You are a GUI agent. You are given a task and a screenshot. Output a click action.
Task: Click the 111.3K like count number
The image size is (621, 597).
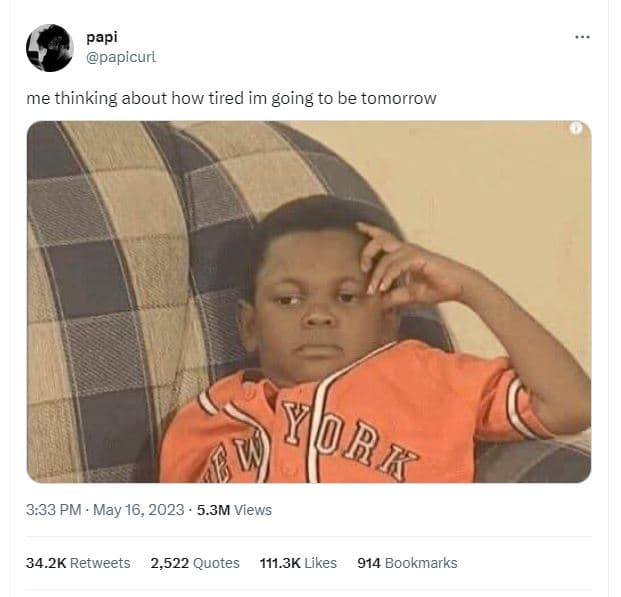click(x=280, y=563)
